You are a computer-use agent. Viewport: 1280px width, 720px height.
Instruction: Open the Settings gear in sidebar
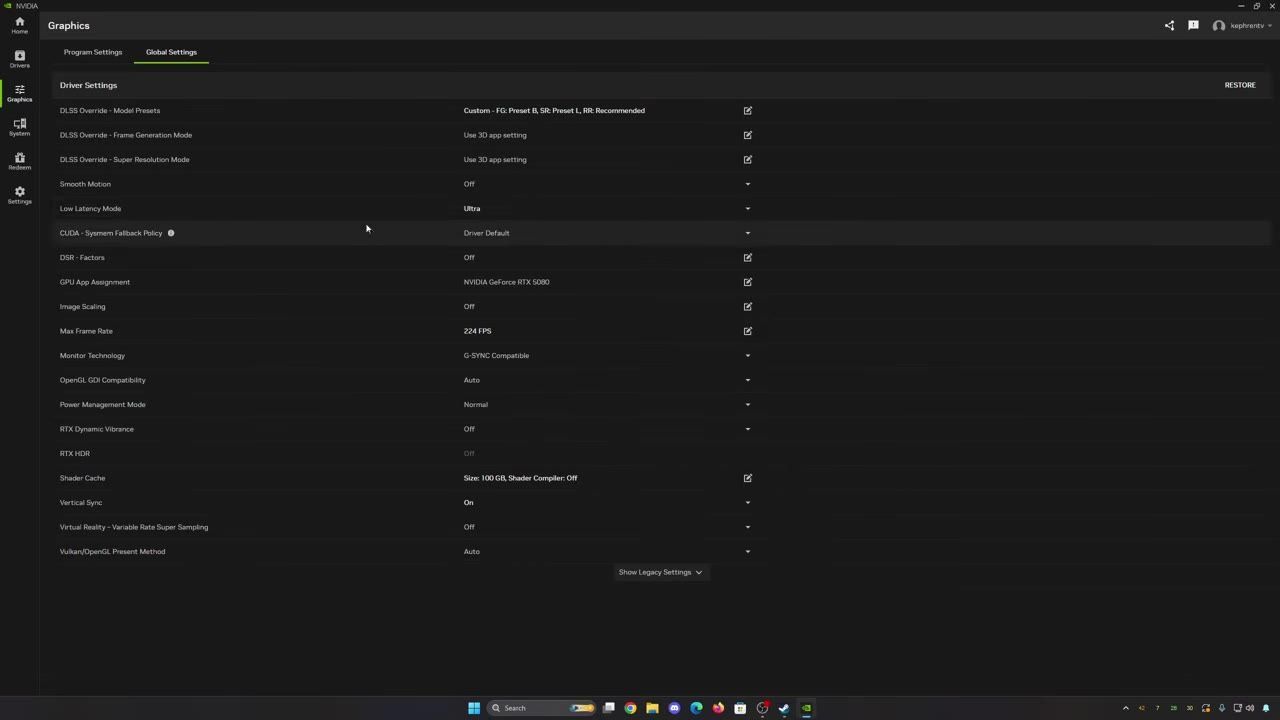point(19,195)
